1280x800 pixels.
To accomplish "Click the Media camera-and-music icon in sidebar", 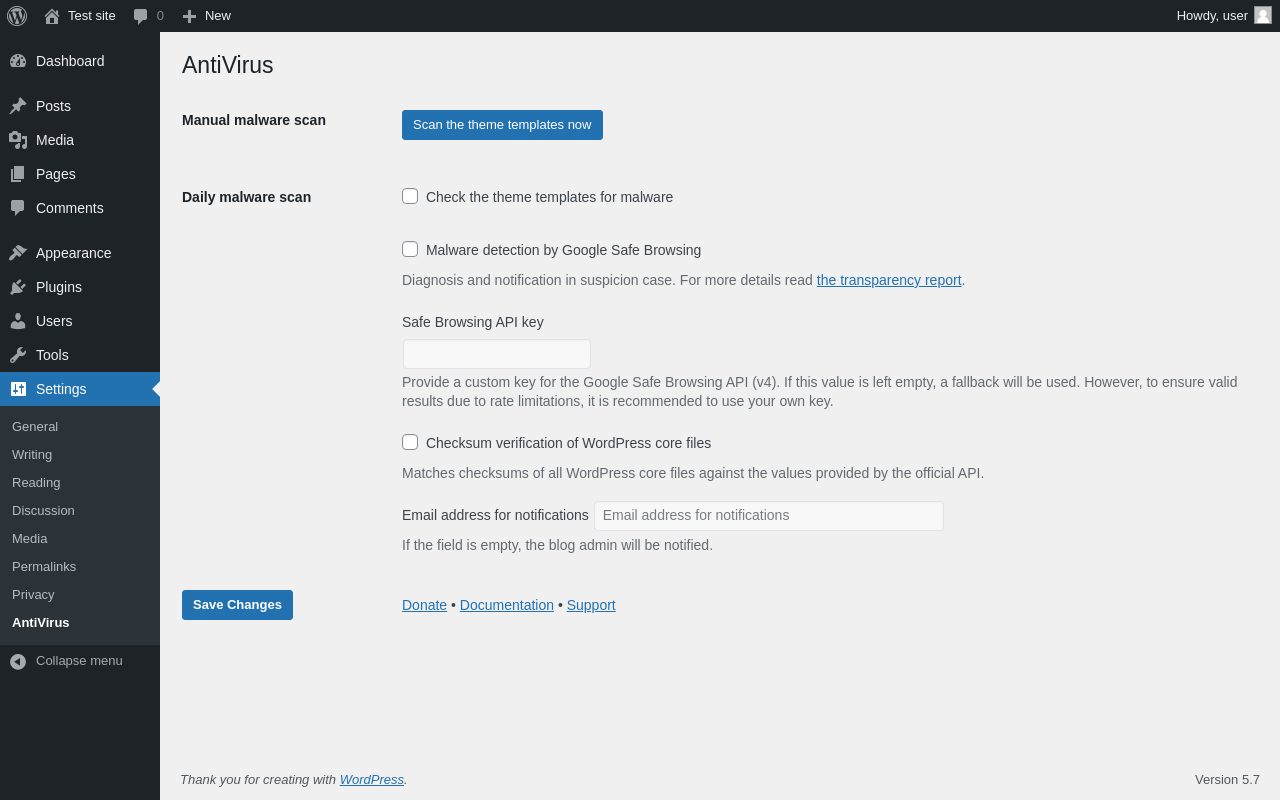I will tap(18, 140).
